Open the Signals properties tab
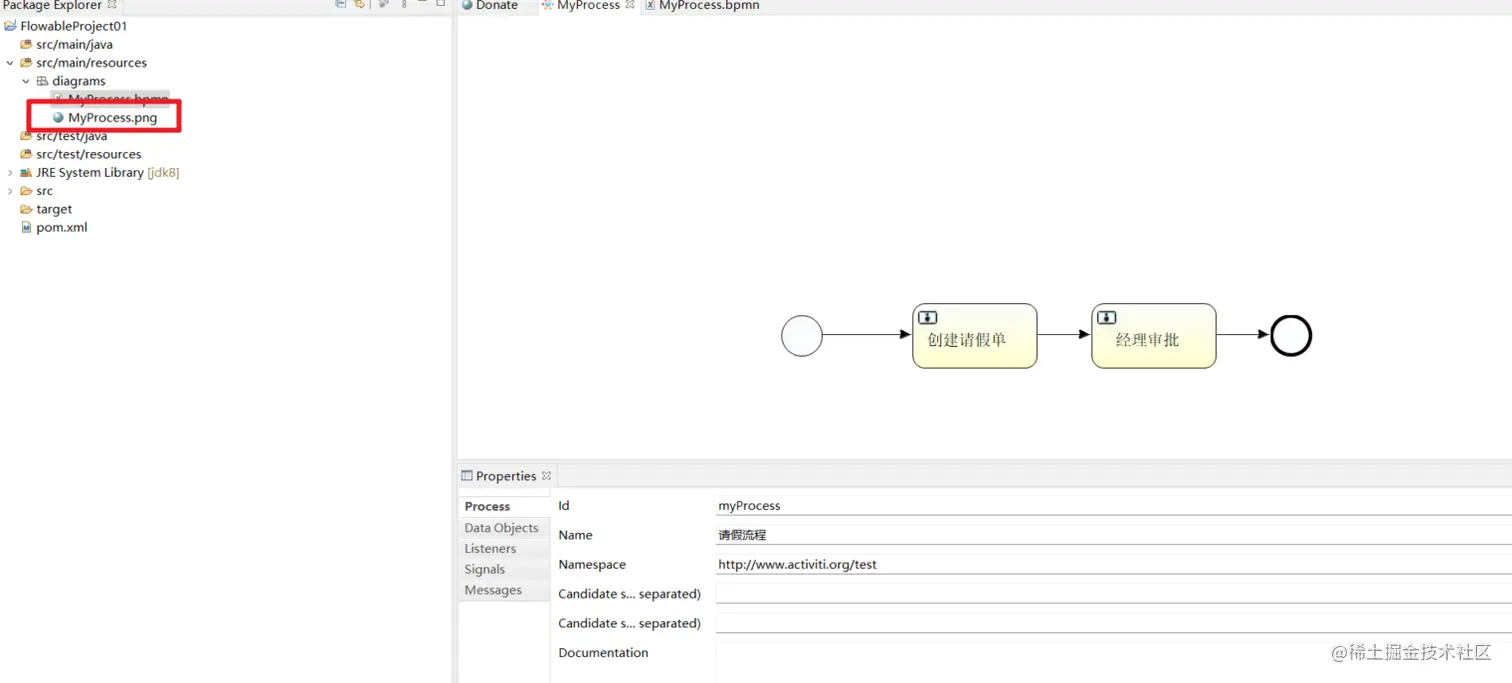The image size is (1512, 683). click(504, 570)
